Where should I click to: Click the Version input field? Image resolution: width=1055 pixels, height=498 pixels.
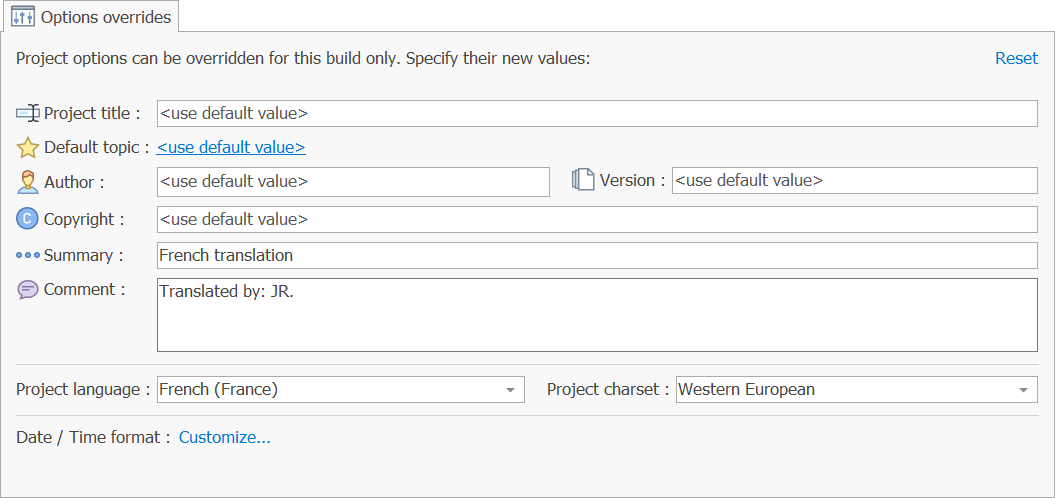click(854, 180)
